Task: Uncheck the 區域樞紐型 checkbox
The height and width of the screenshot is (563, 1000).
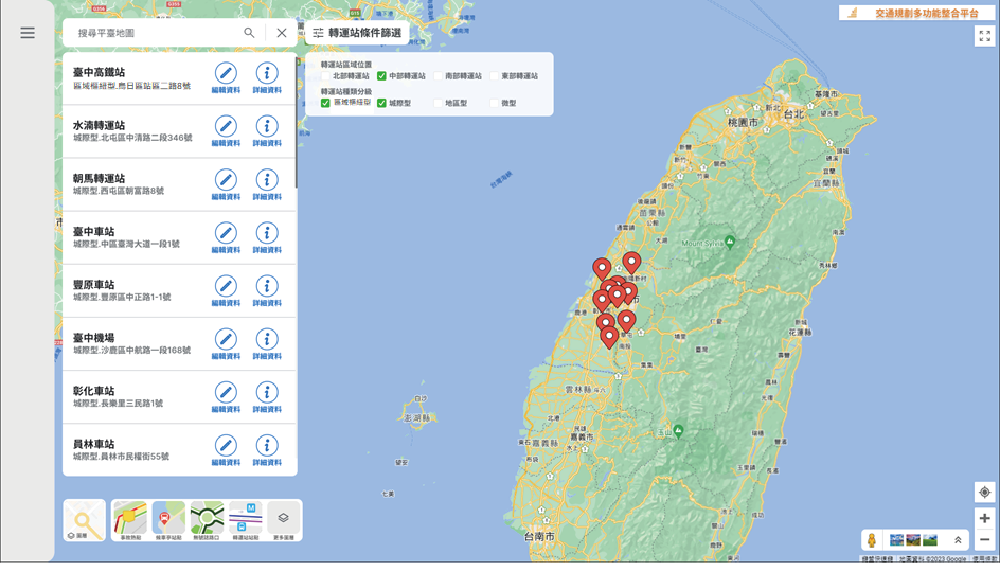Action: coord(325,103)
